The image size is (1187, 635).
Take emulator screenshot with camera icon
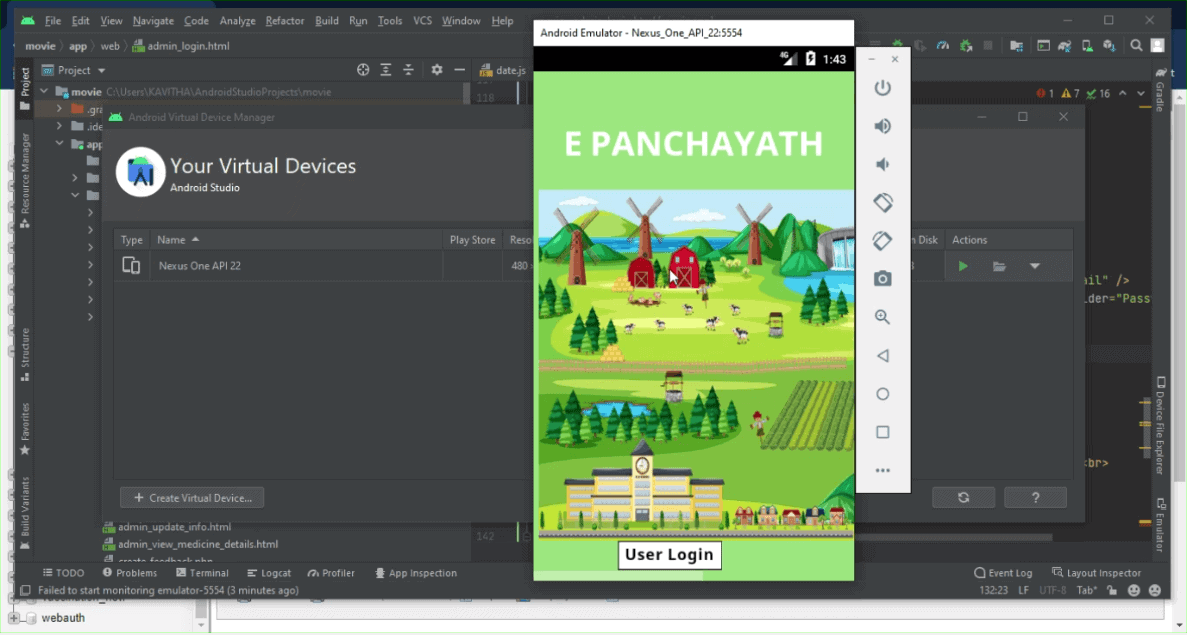point(882,279)
